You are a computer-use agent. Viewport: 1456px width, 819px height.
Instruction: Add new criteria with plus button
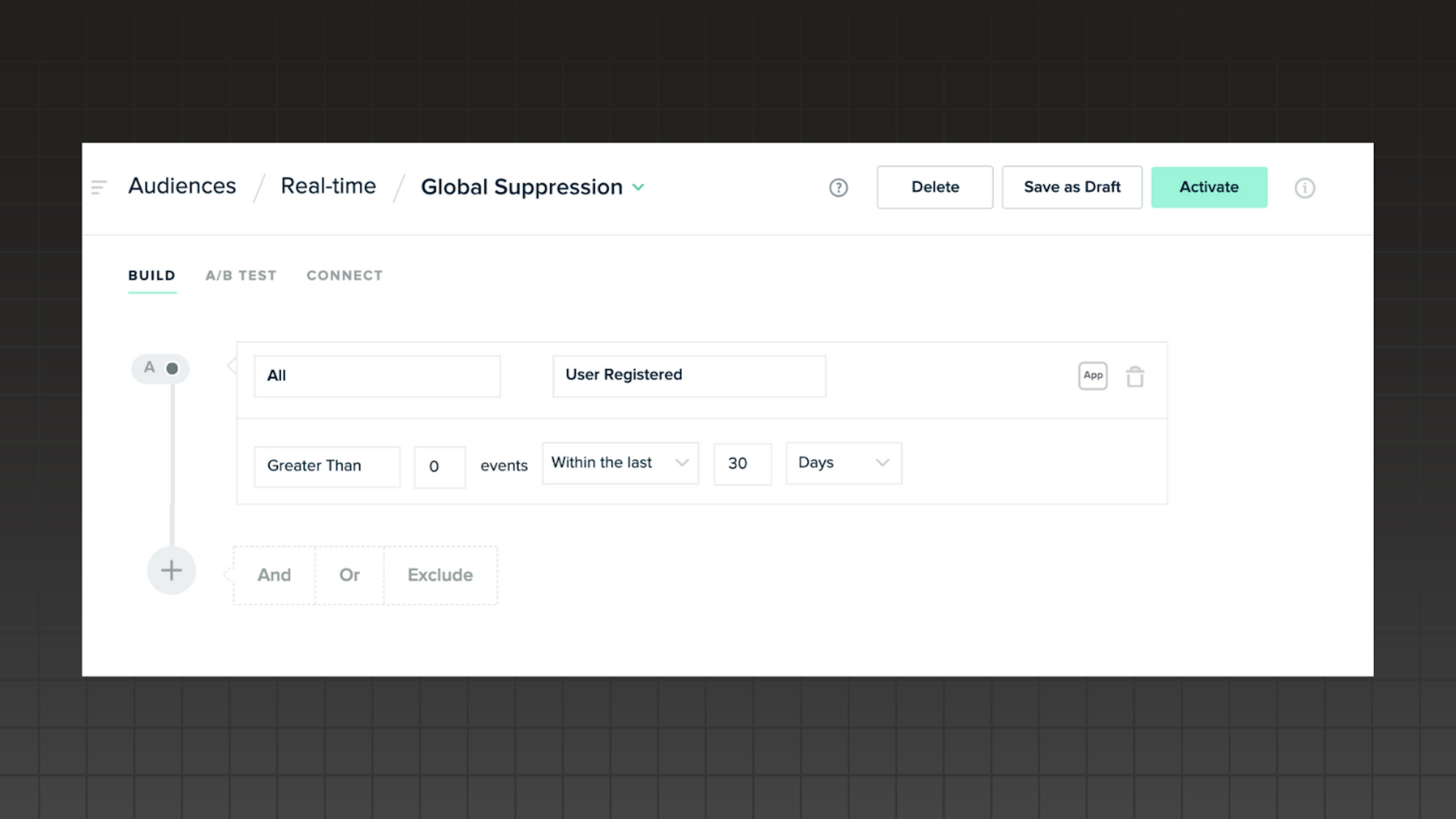(x=171, y=570)
